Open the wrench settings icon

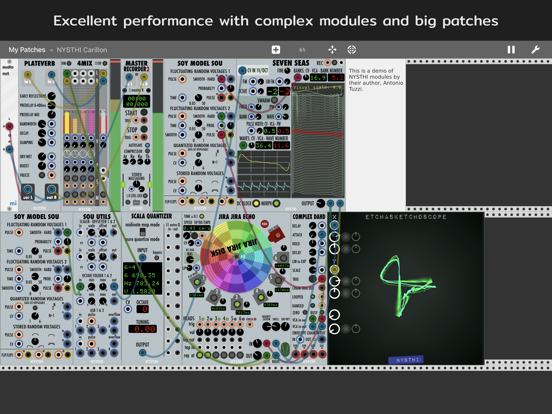point(535,50)
